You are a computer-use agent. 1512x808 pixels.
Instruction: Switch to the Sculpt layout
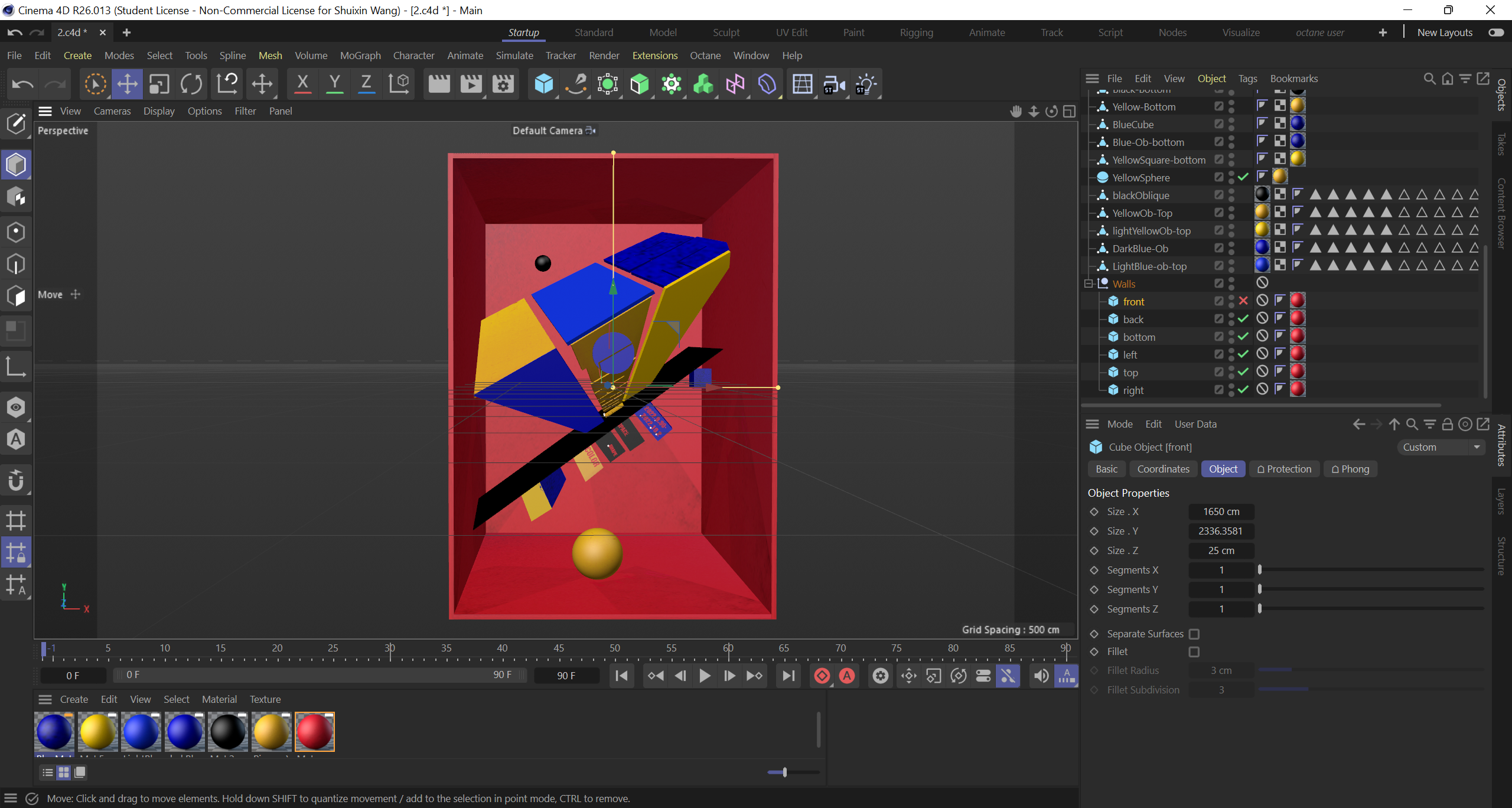pos(726,32)
